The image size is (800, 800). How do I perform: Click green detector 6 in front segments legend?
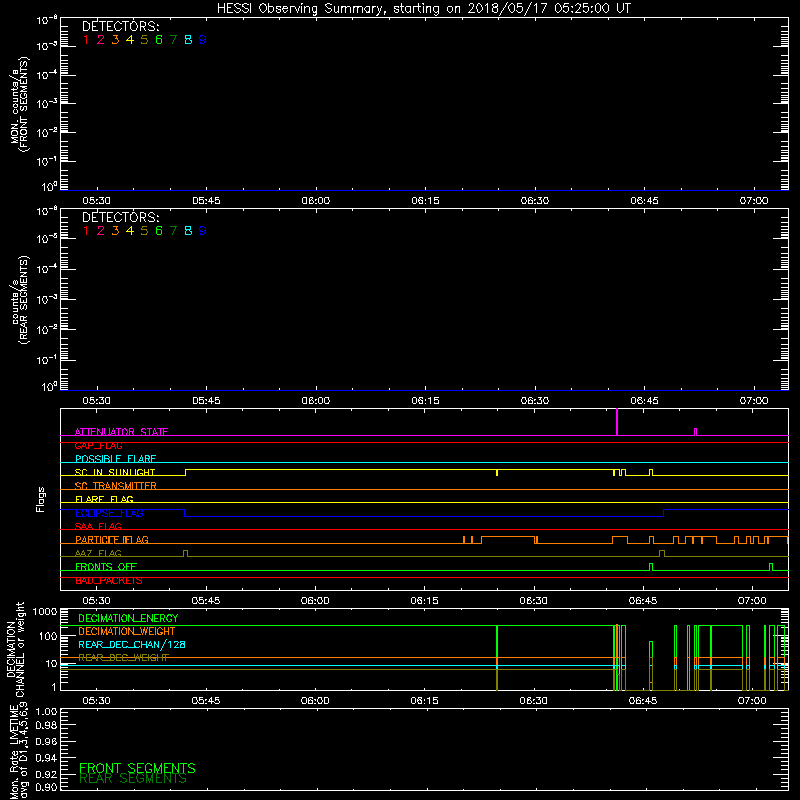159,40
